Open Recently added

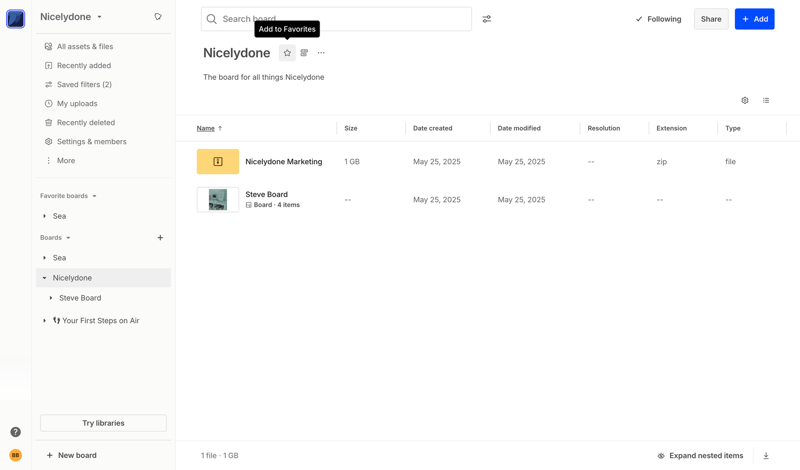click(x=84, y=65)
